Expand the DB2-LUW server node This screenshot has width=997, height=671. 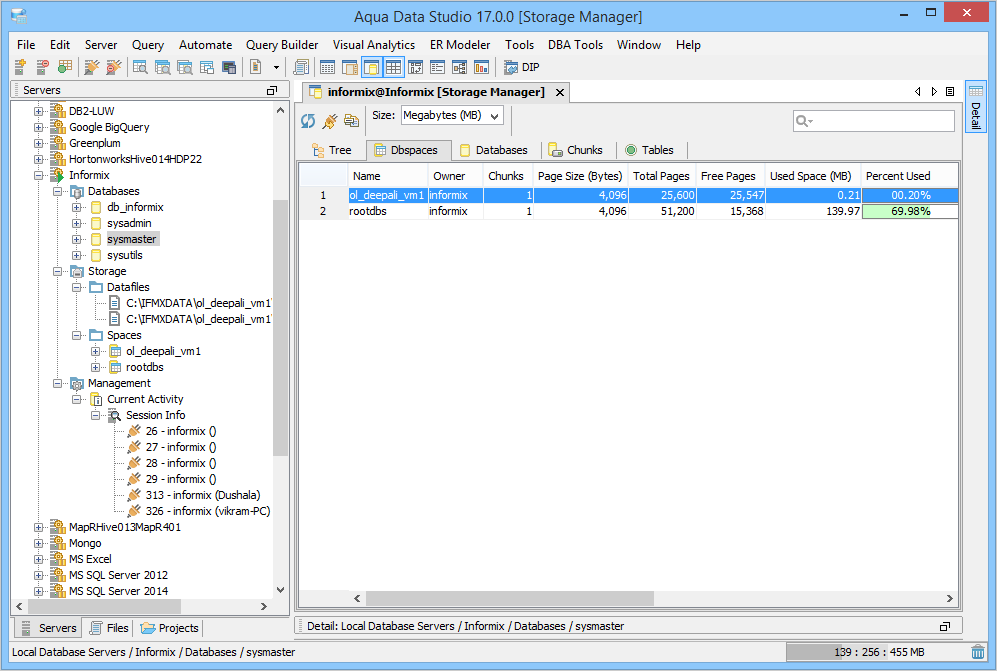[x=39, y=111]
